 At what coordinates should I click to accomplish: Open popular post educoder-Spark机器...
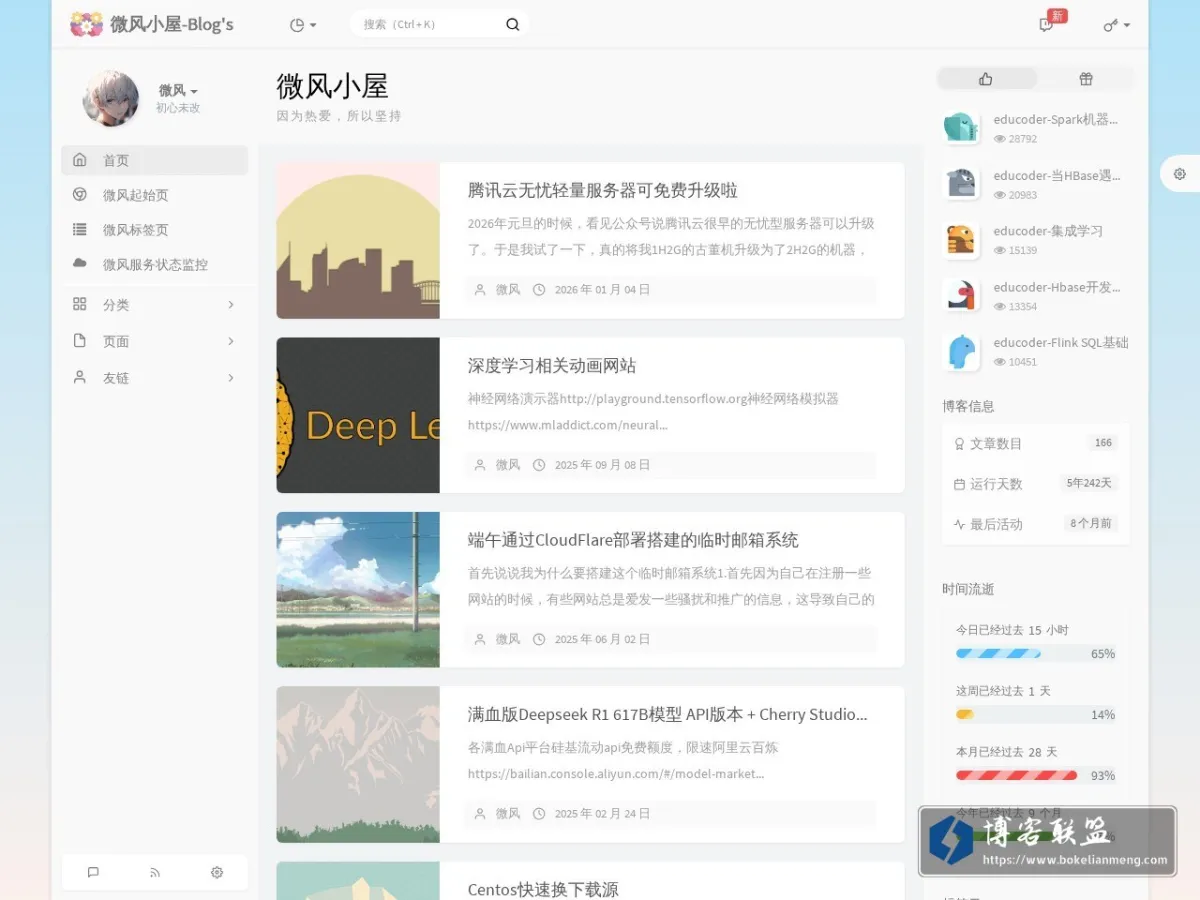click(x=1055, y=119)
